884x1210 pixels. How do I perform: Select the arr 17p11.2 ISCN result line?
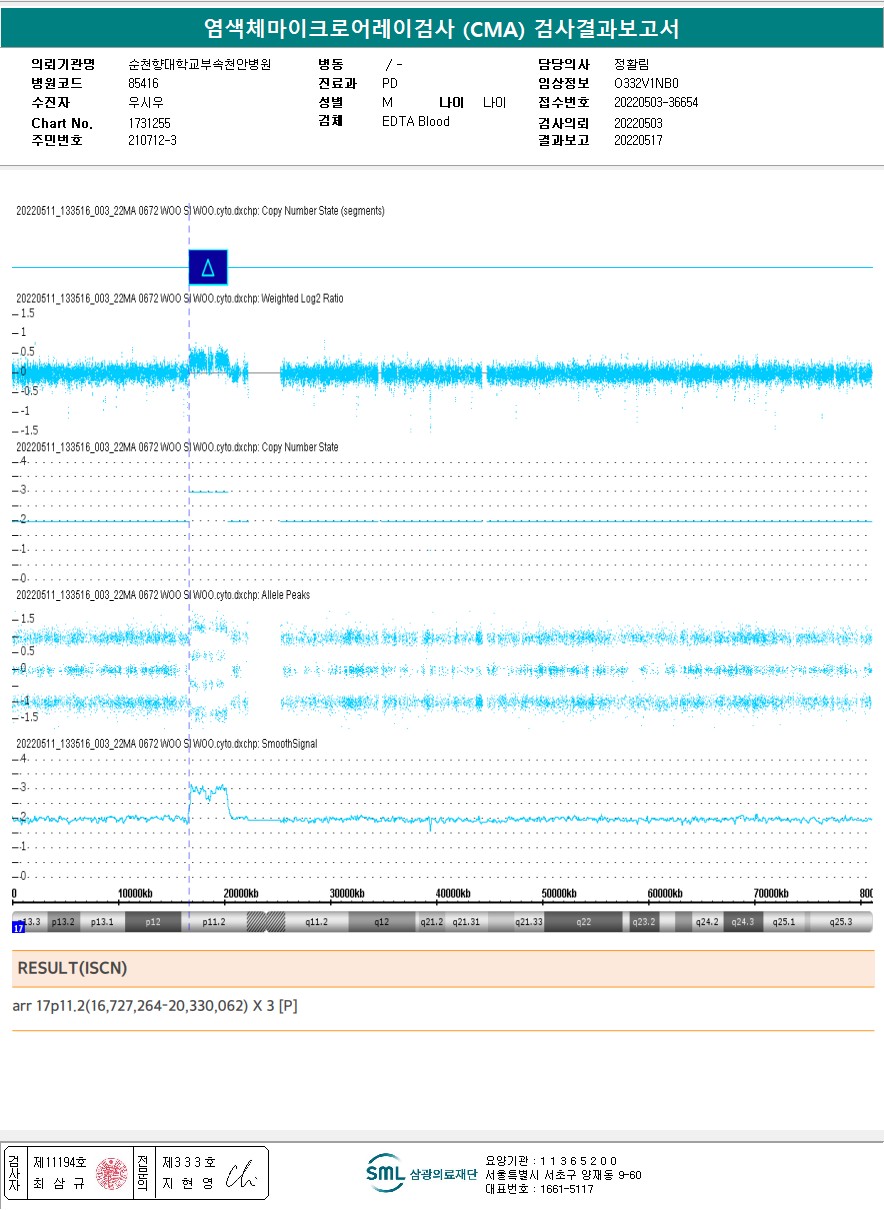[154, 1006]
